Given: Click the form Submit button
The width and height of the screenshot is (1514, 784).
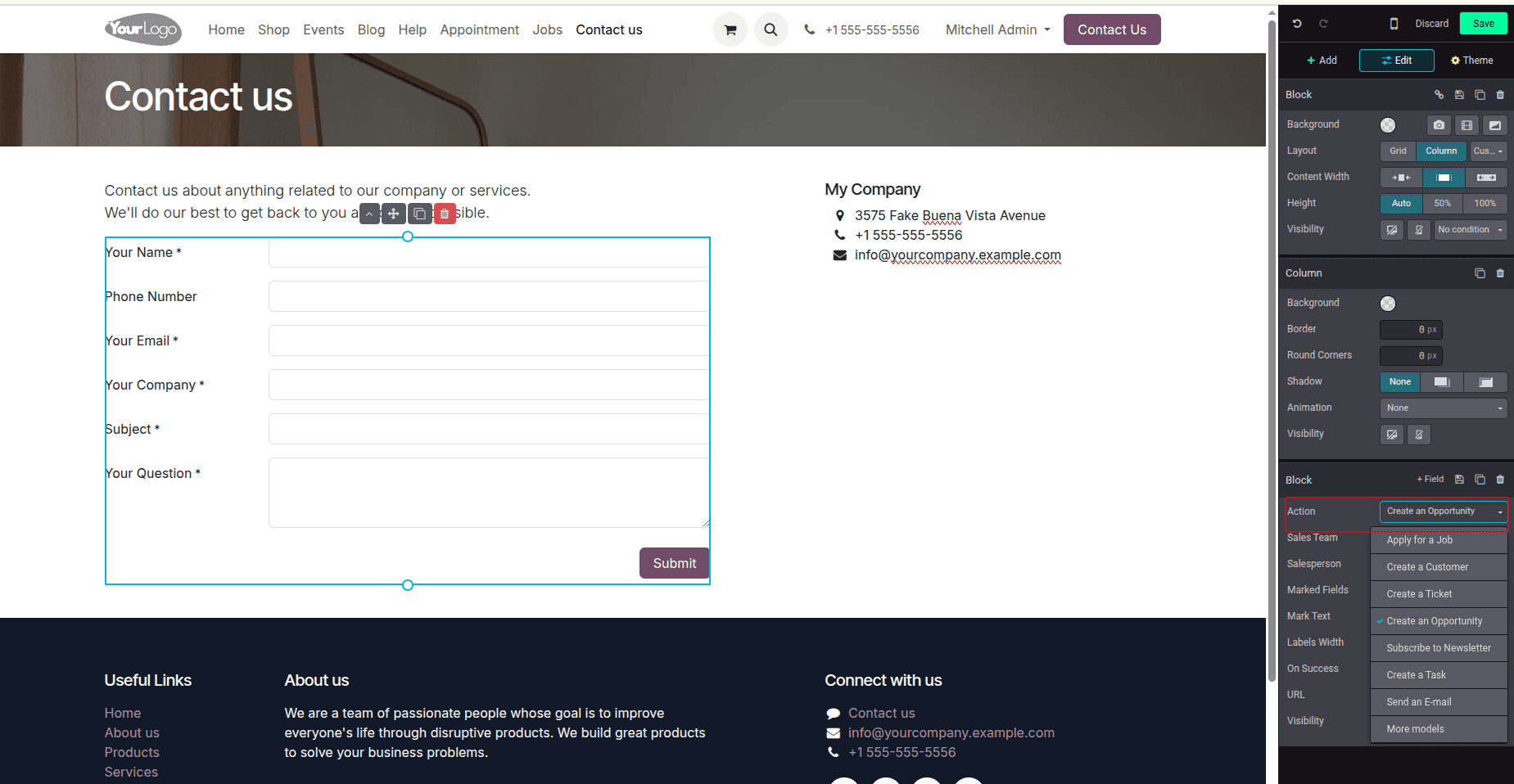Looking at the screenshot, I should click(674, 563).
